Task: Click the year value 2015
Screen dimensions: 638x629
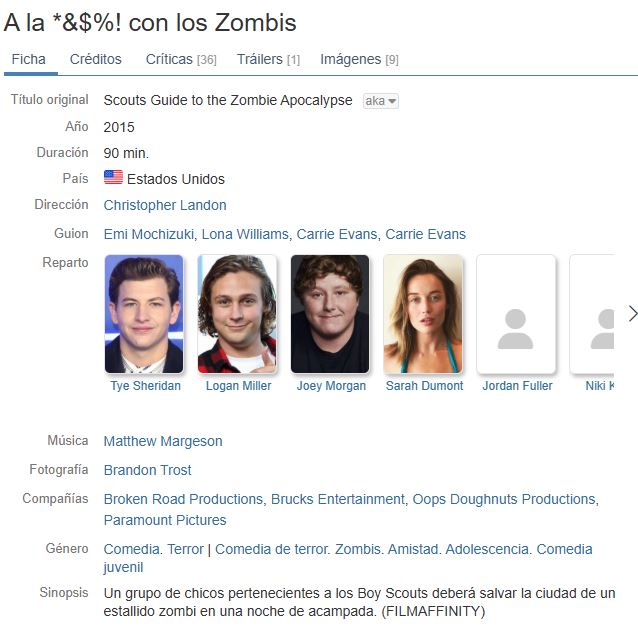Action: 119,127
